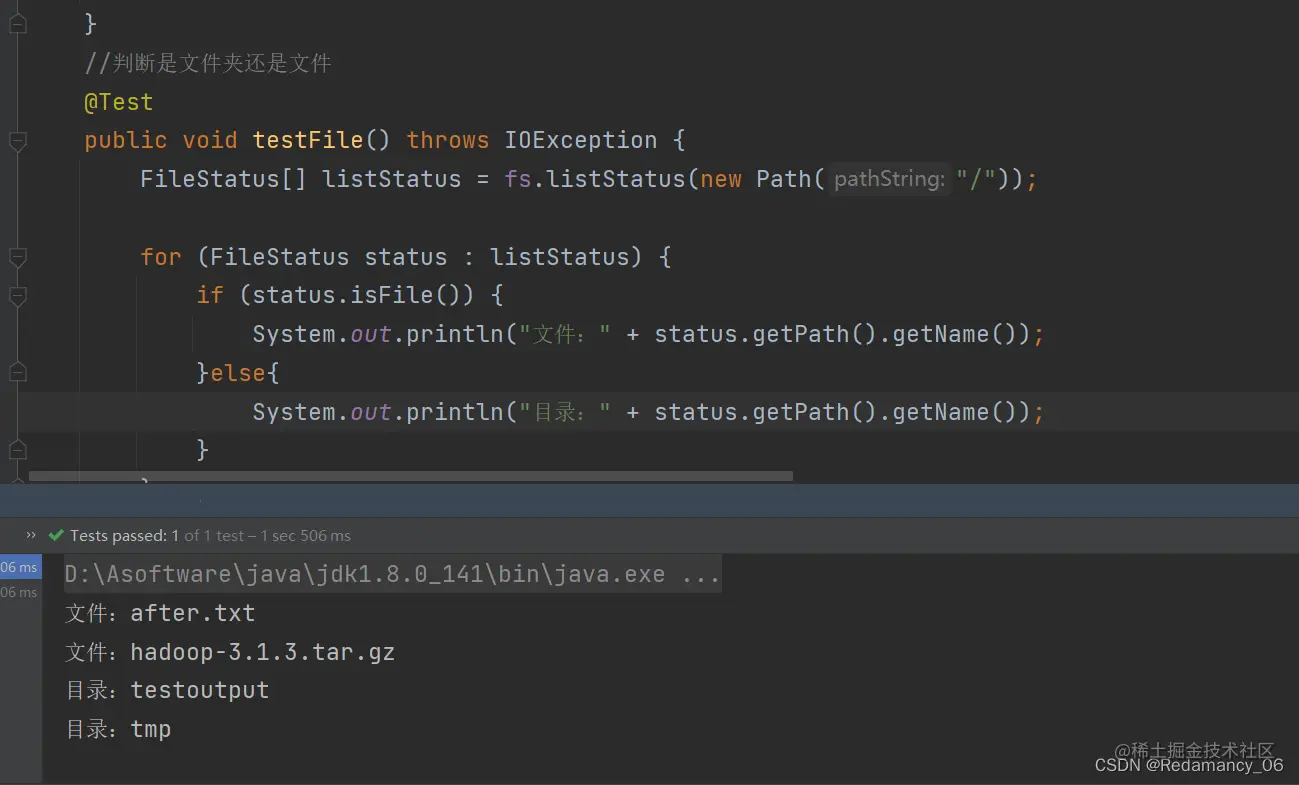Click the "/" string literal in new Path

[x=976, y=179]
